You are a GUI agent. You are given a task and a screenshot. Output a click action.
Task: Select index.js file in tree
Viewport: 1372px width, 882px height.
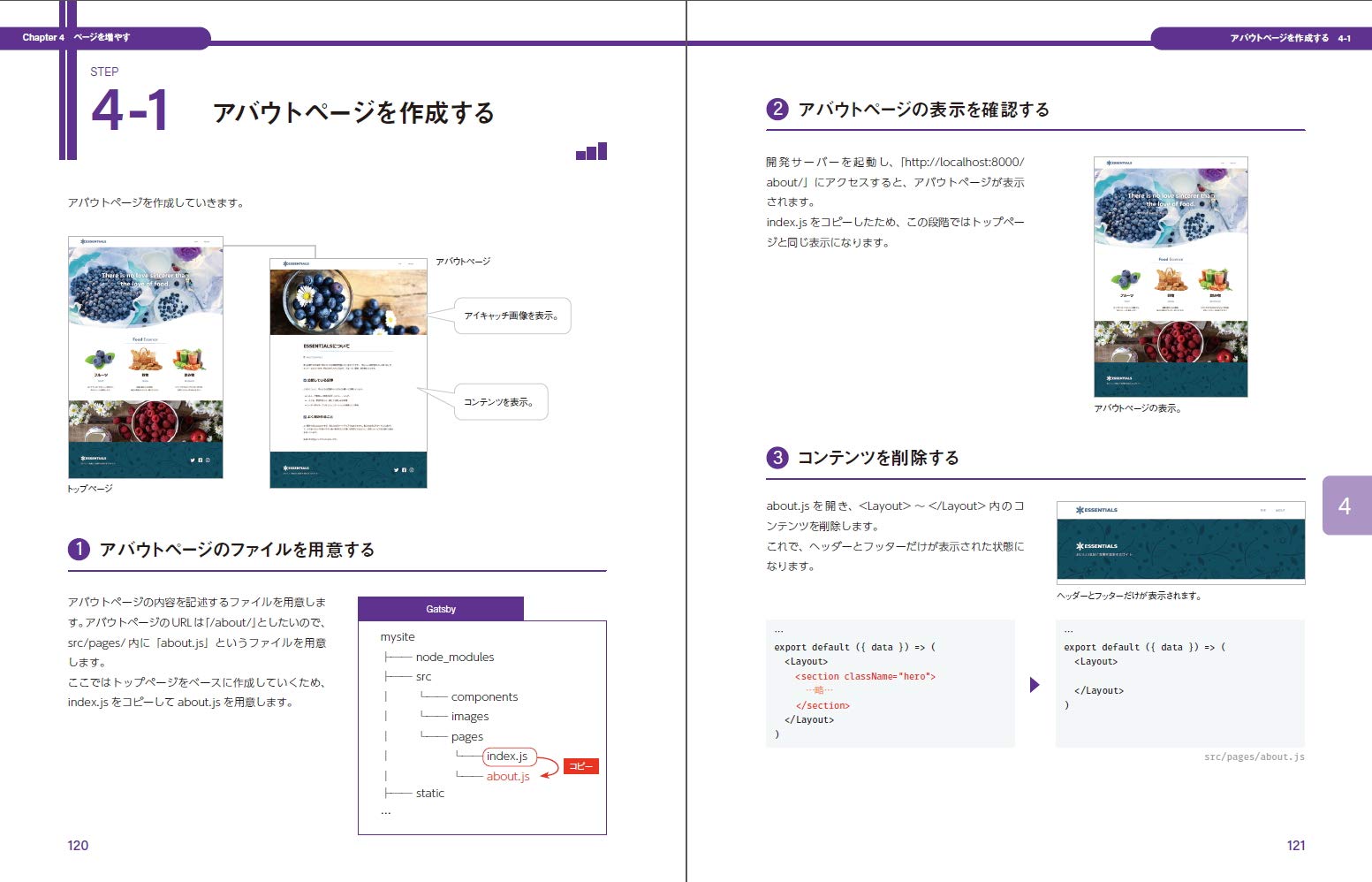tap(509, 757)
